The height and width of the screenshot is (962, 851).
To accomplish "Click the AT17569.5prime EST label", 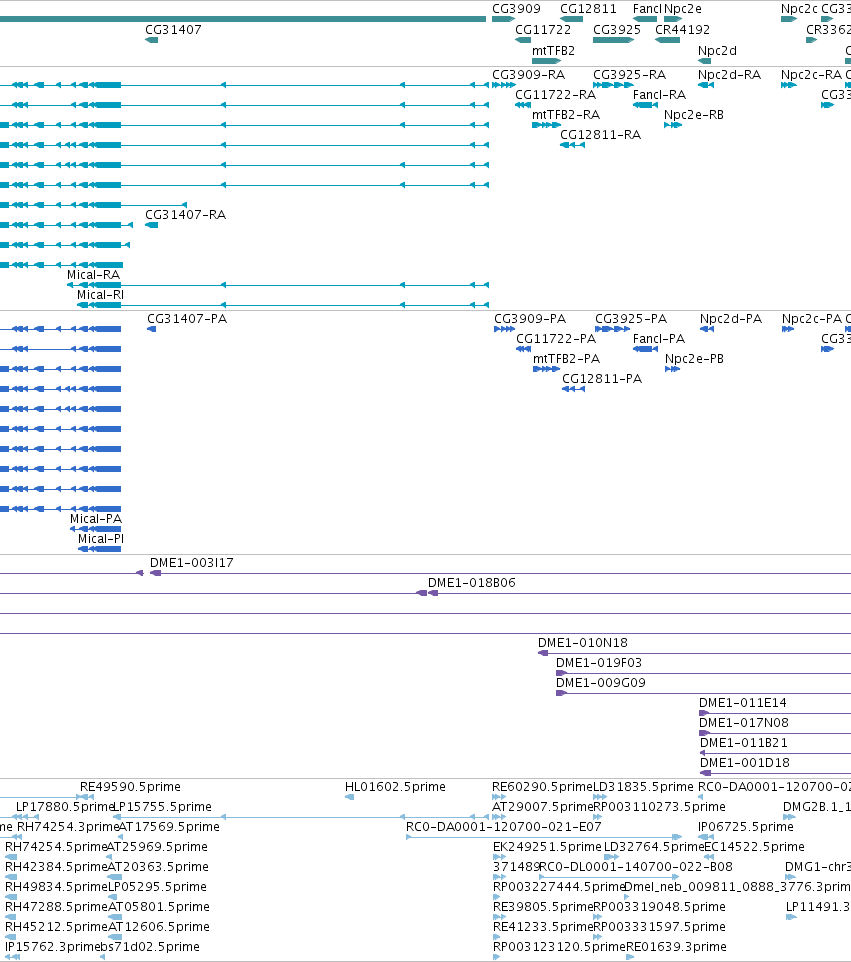I will tap(169, 827).
